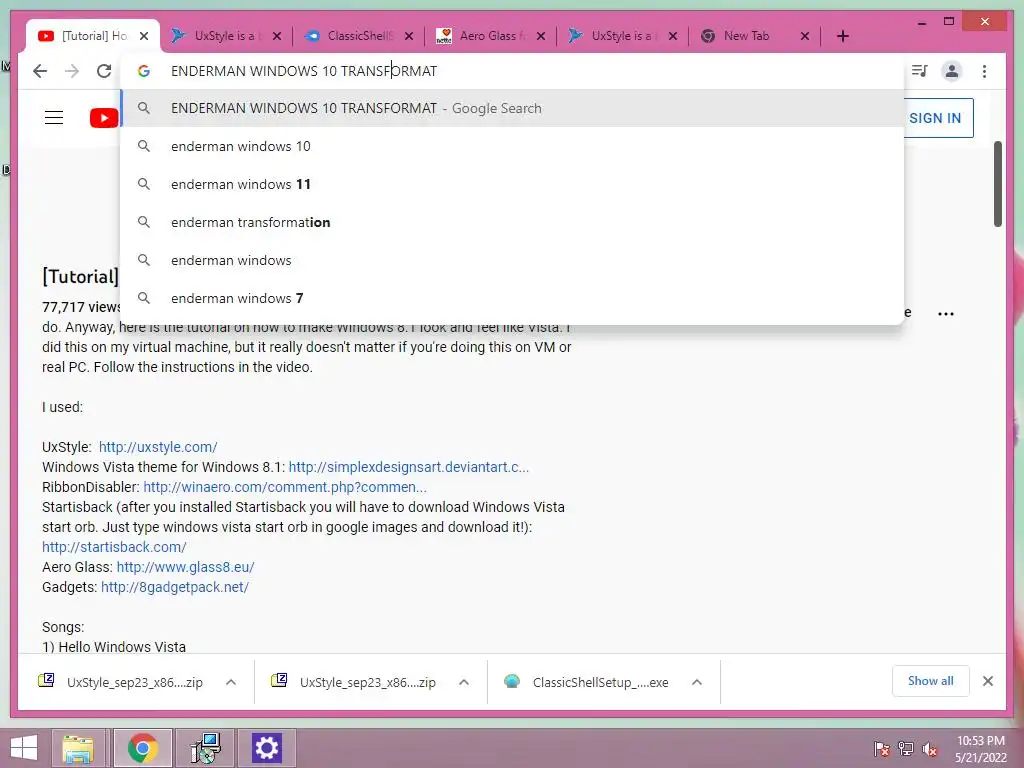Viewport: 1024px width, 768px height.
Task: Click the muted volume tray icon
Action: [930, 749]
